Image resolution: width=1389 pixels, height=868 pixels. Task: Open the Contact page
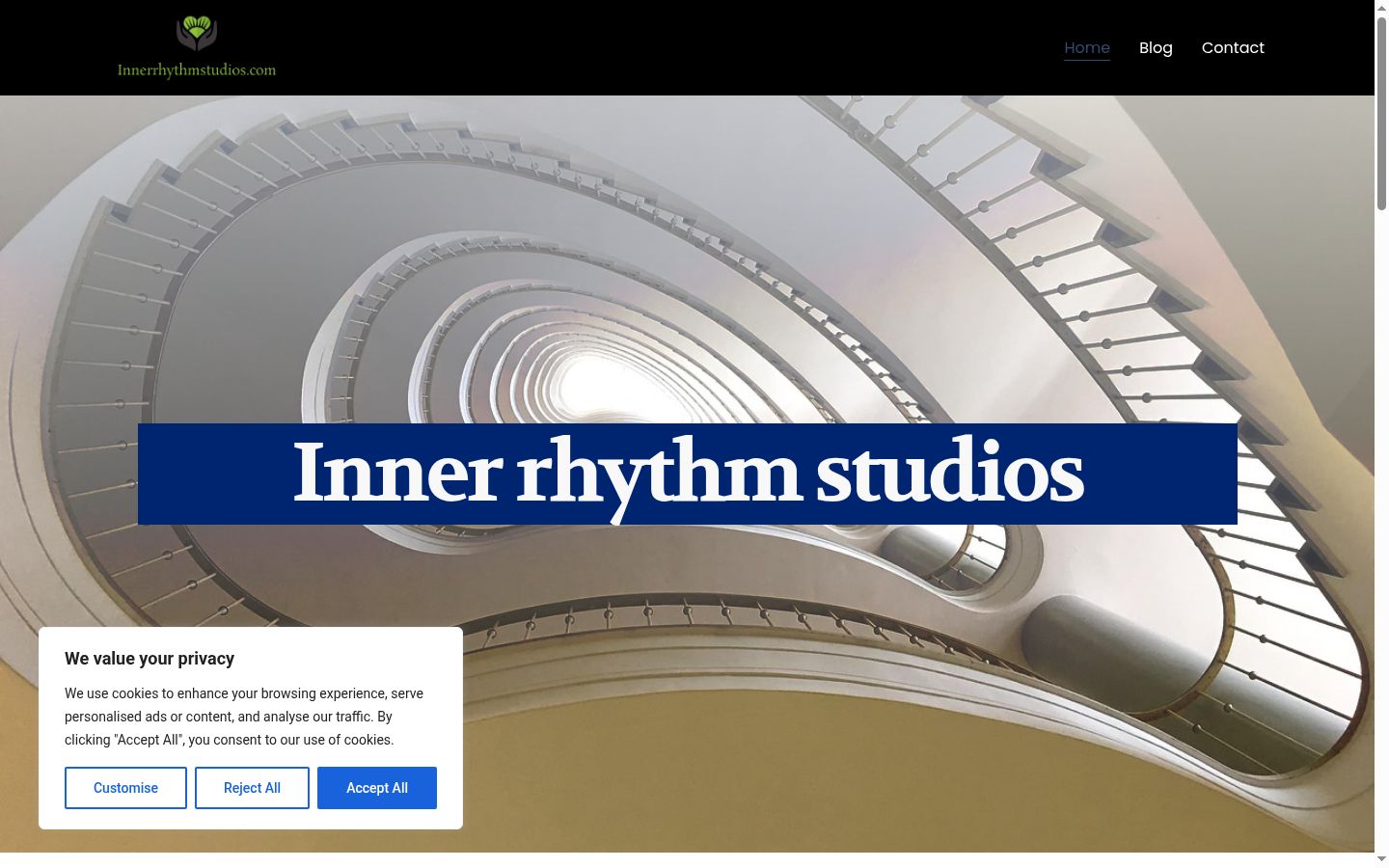pos(1233,48)
